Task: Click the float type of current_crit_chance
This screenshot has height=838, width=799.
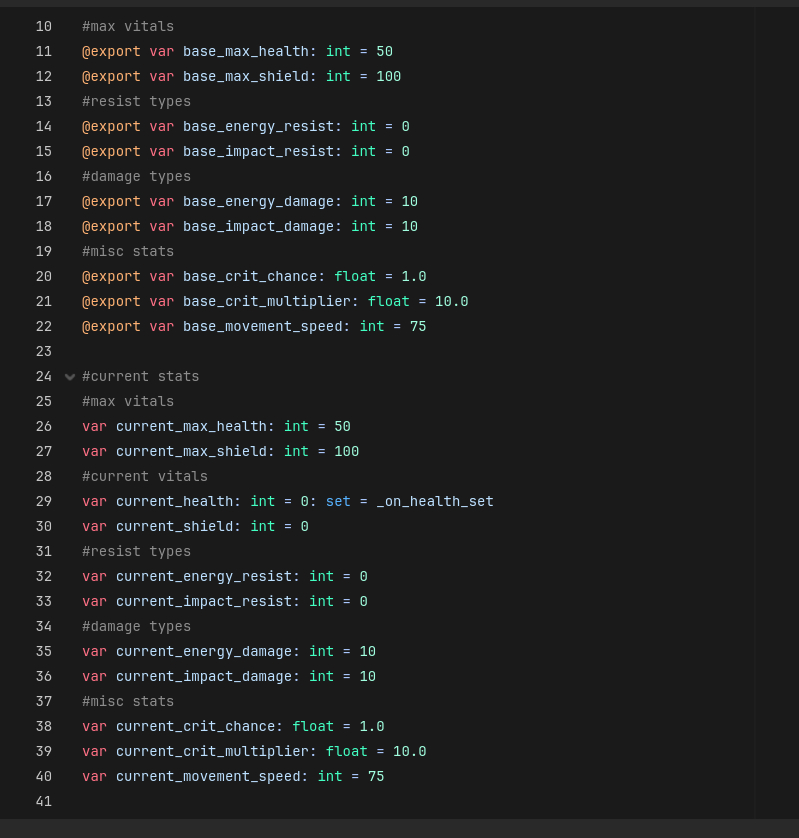Action: [x=312, y=726]
